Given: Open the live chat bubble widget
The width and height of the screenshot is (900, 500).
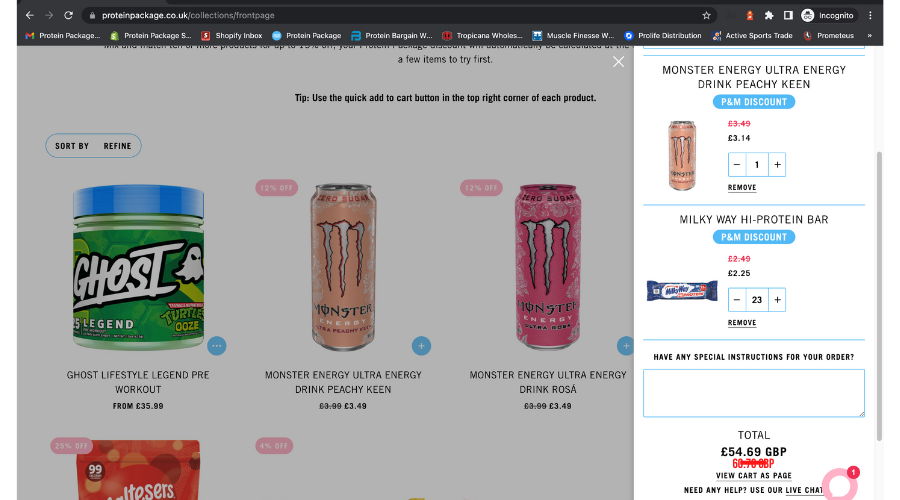Looking at the screenshot, I should click(840, 485).
